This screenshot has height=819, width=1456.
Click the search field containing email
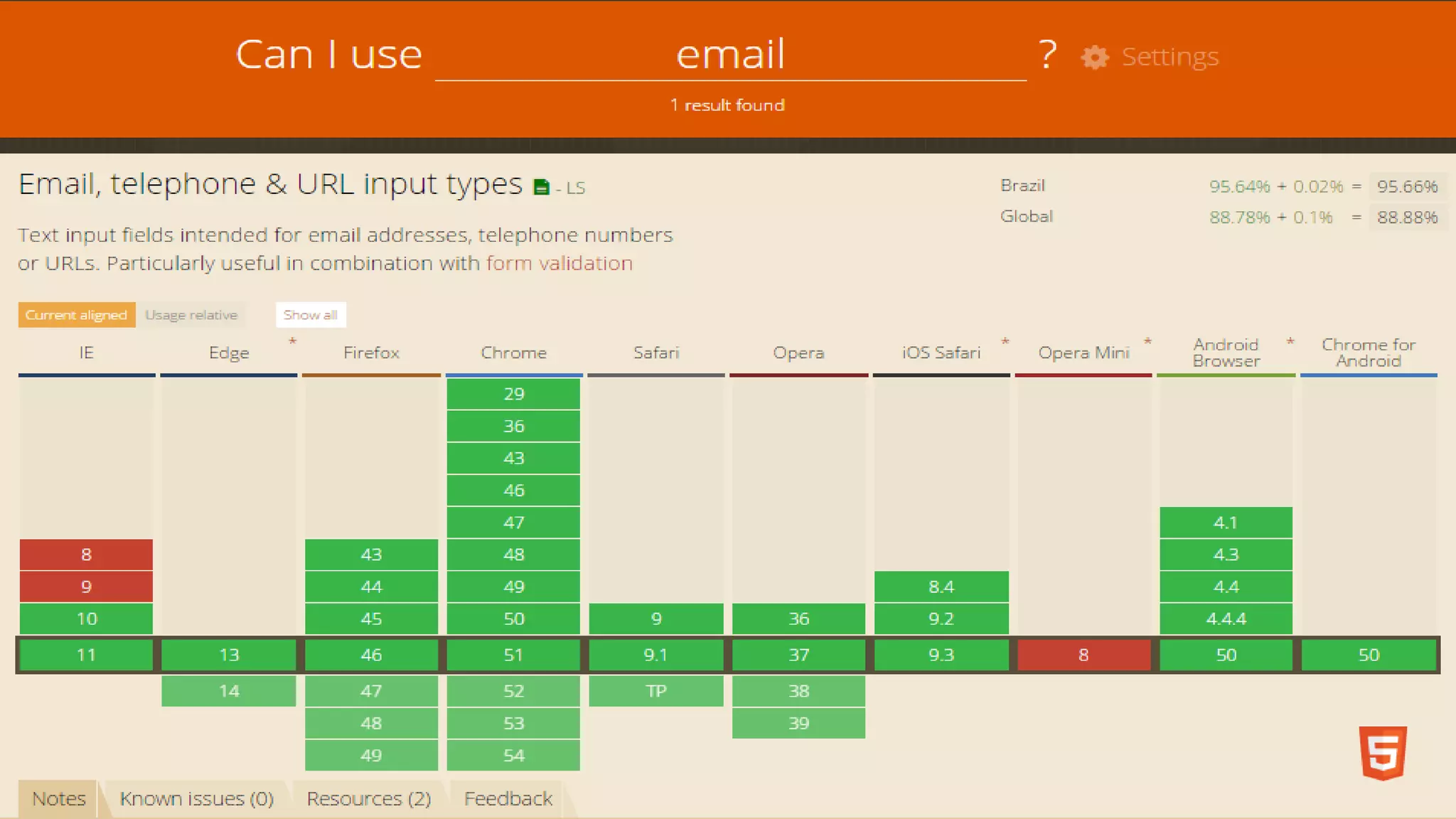(x=730, y=55)
